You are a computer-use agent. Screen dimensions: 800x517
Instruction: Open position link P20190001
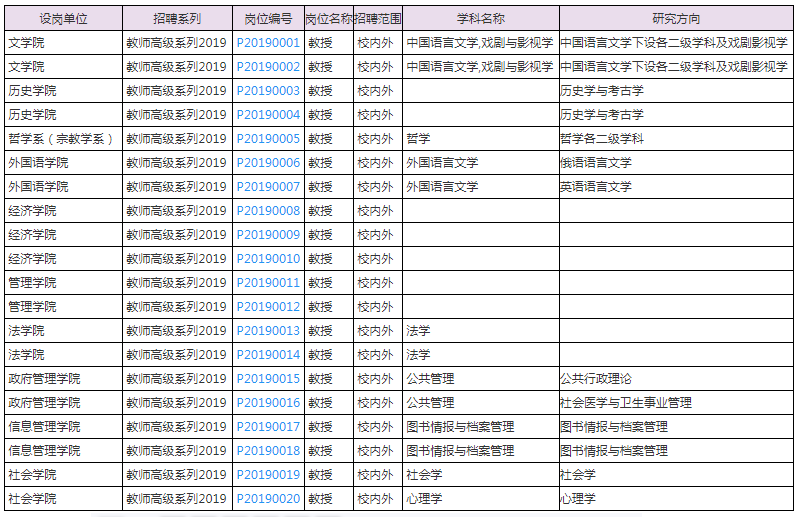268,43
